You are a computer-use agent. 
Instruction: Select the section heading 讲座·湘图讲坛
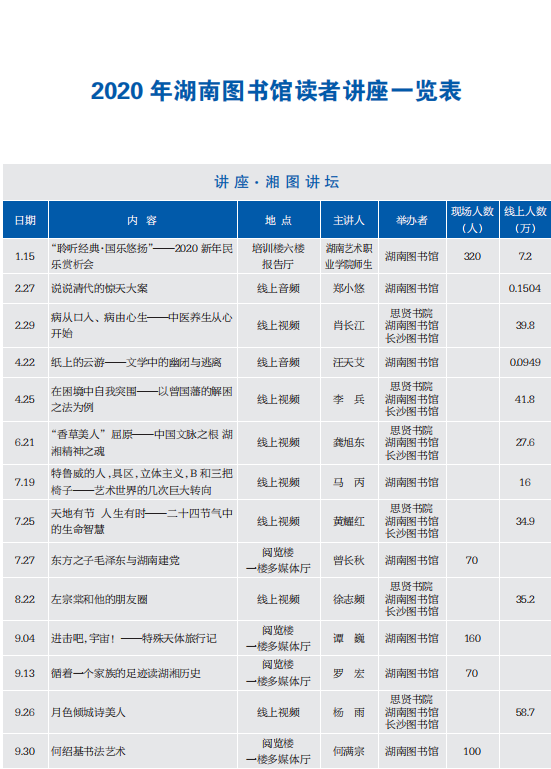[x=277, y=182]
